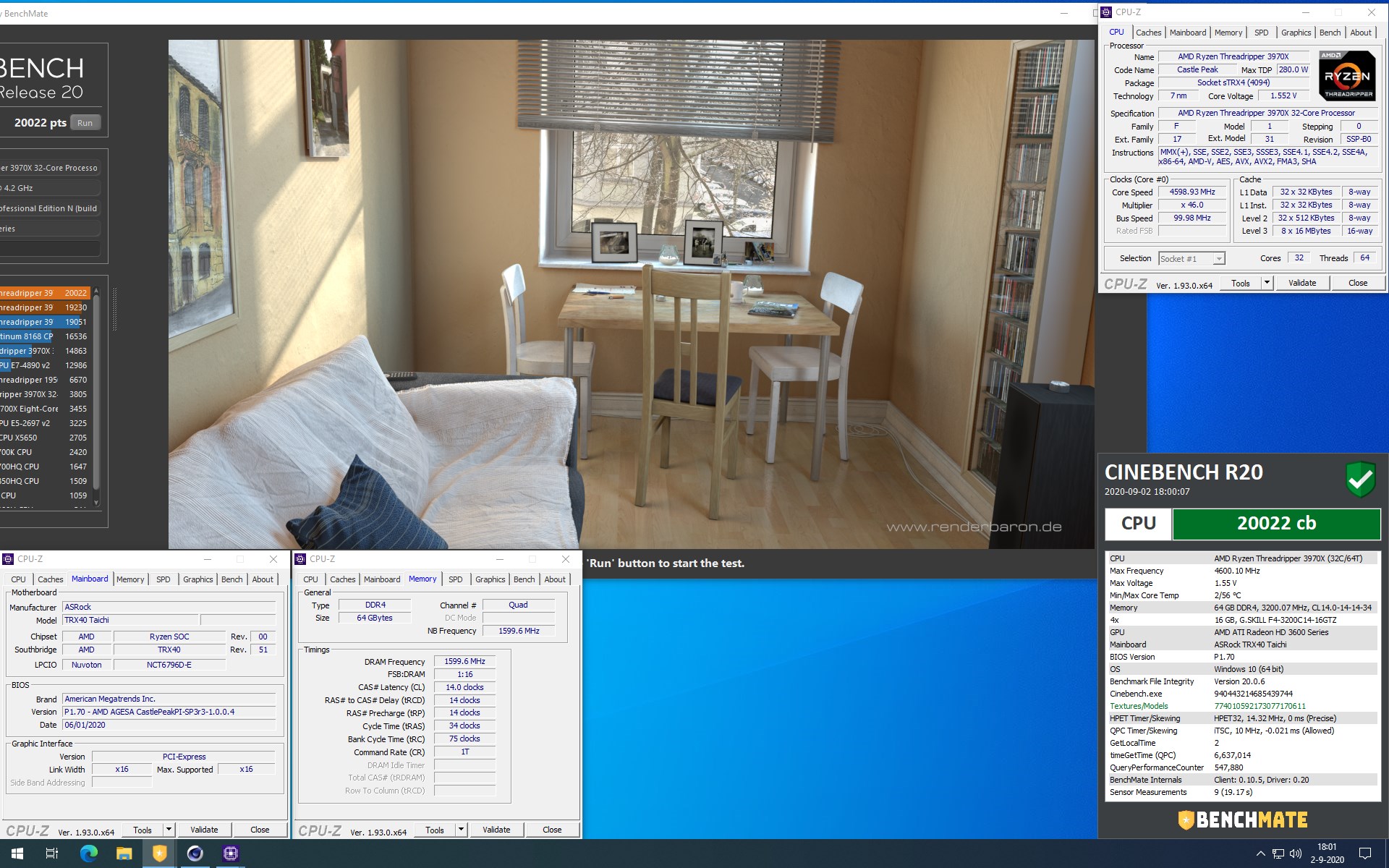Click the green Textures/Models hash in BenchMate
1389x868 pixels.
1260,707
